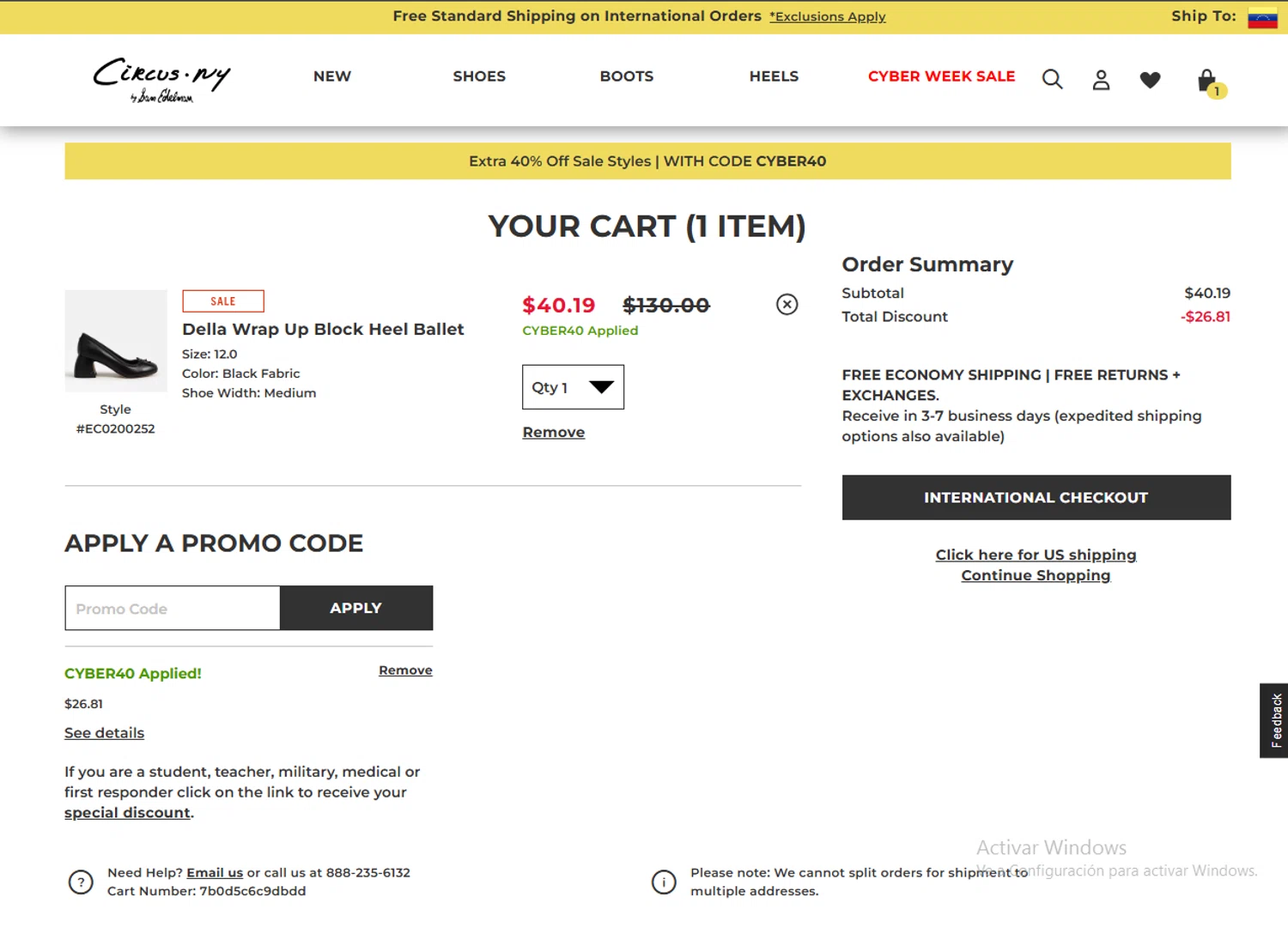View wishlist via heart icon
This screenshot has height=928, width=1288.
1150,80
